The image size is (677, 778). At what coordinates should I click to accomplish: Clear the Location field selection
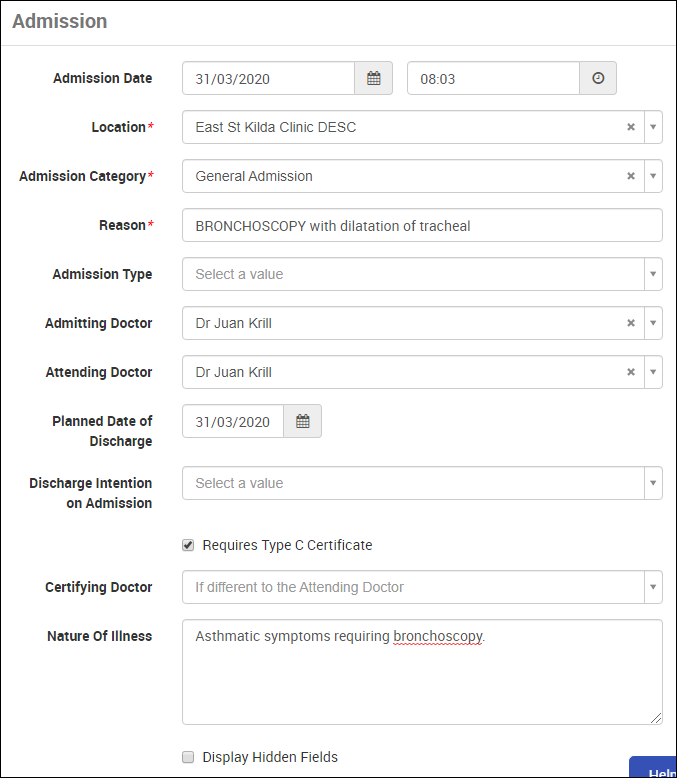[630, 127]
